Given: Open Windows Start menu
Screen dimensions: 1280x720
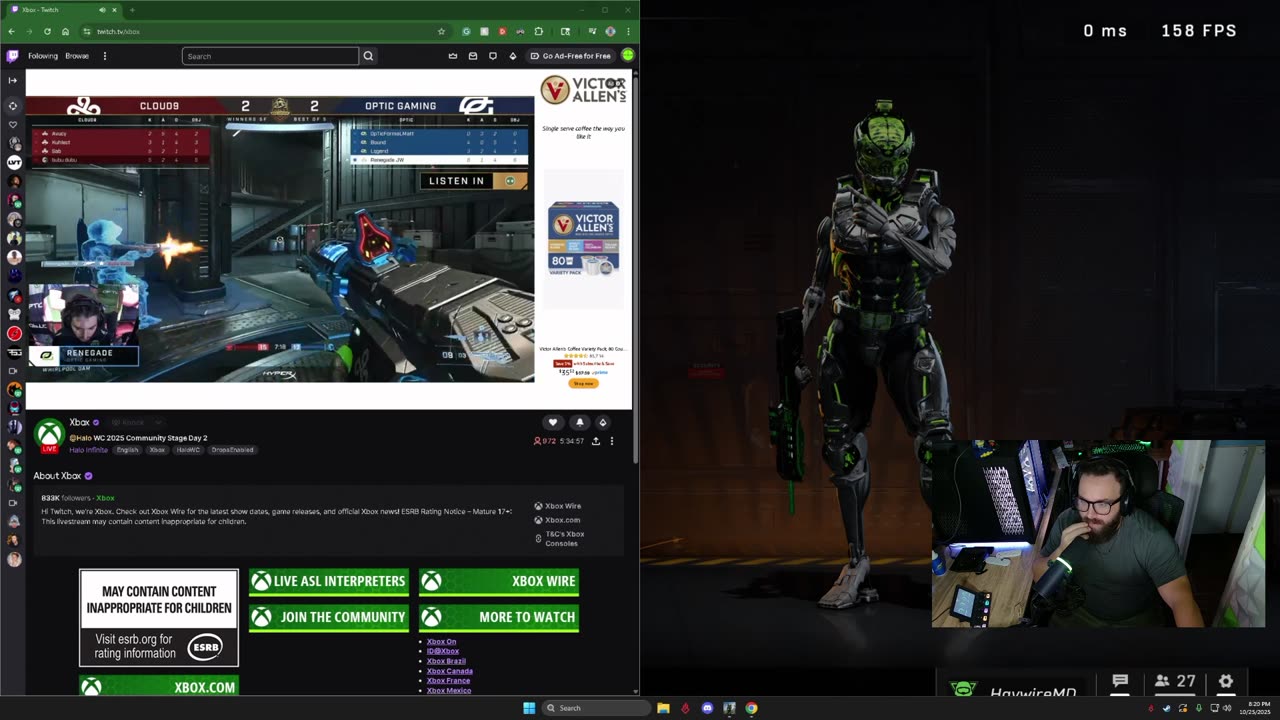Looking at the screenshot, I should (529, 708).
